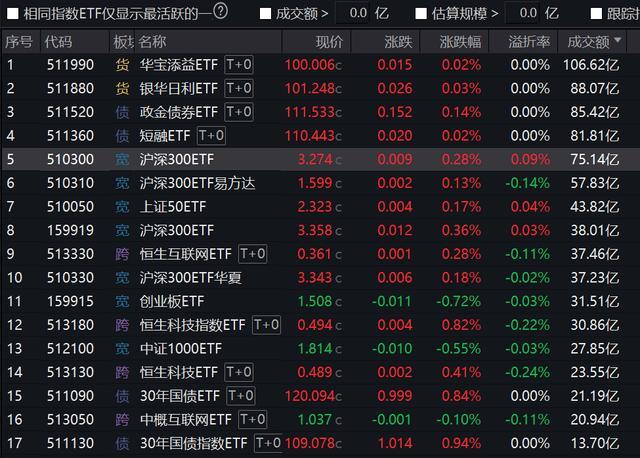Sort by 涨跌幅 column header

coord(460,42)
